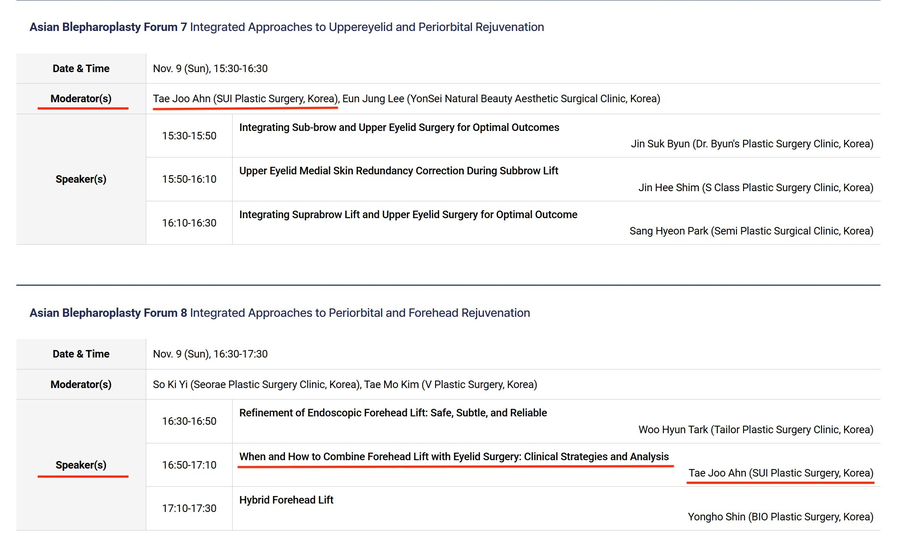900x554 pixels.
Task: Click talk 'Integrating Sub-brow and Upper Eyelid Surgery'
Action: [399, 128]
